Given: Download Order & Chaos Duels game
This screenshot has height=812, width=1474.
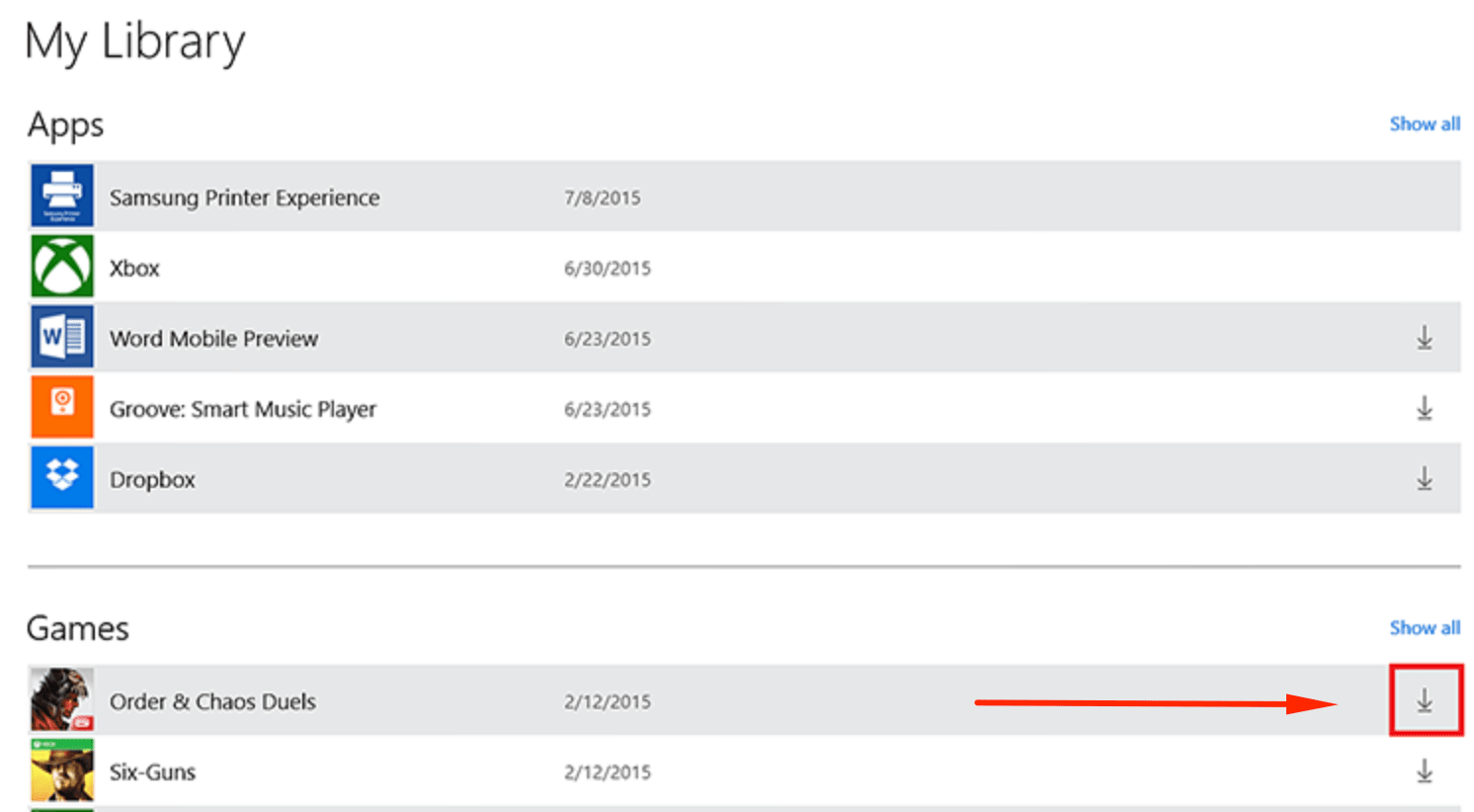Looking at the screenshot, I should tap(1425, 700).
